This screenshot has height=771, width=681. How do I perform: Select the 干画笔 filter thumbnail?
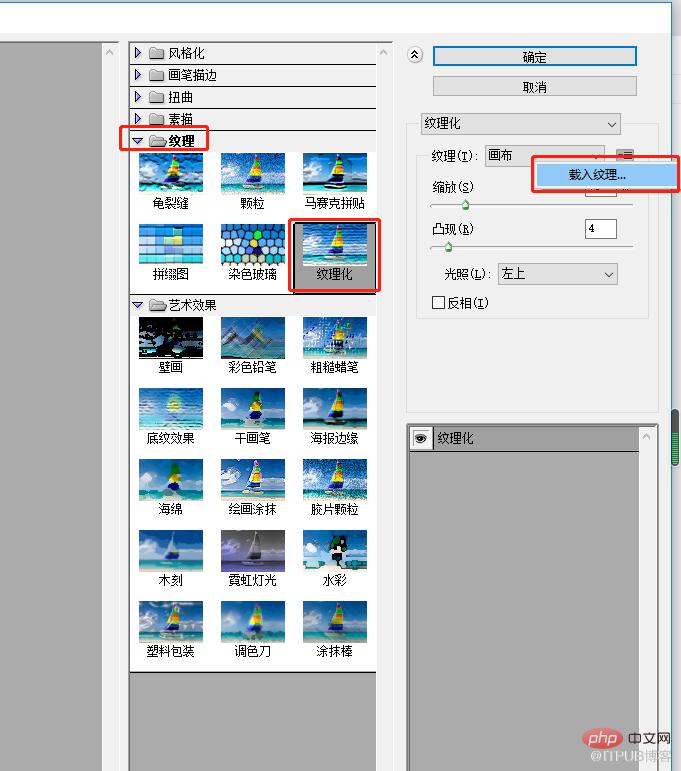pyautogui.click(x=253, y=408)
